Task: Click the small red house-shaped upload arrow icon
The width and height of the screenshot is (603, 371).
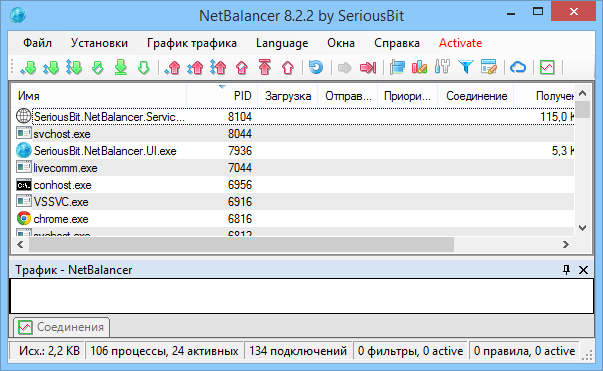Action: click(242, 67)
